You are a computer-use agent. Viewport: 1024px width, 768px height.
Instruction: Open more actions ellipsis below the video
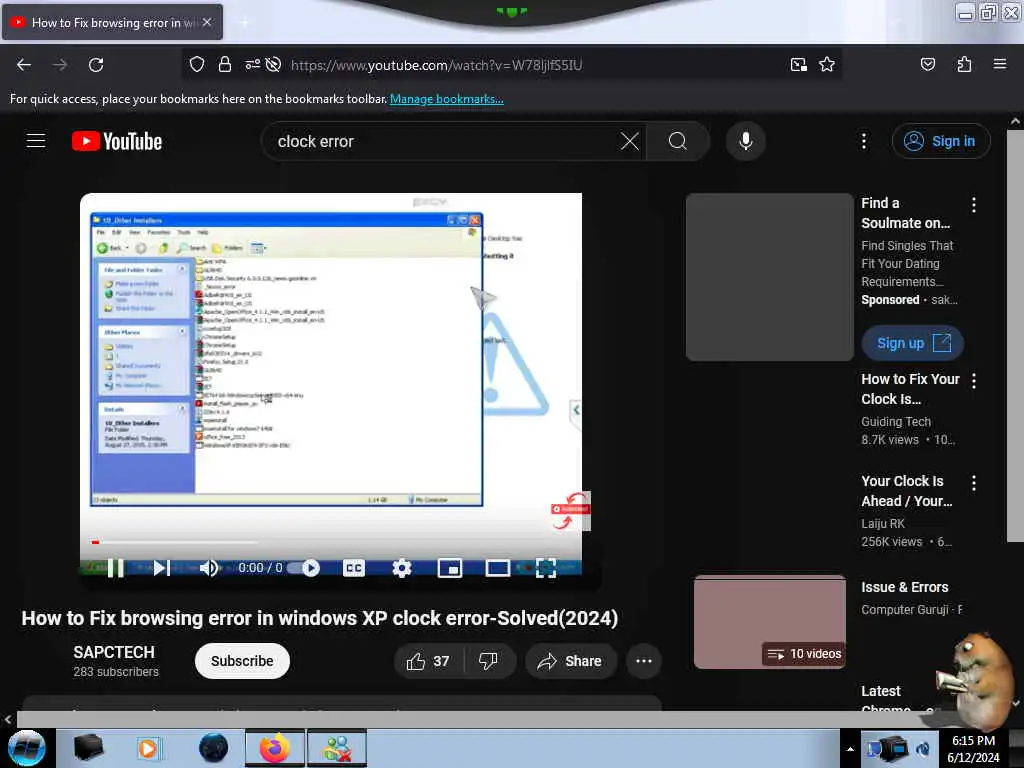point(644,661)
